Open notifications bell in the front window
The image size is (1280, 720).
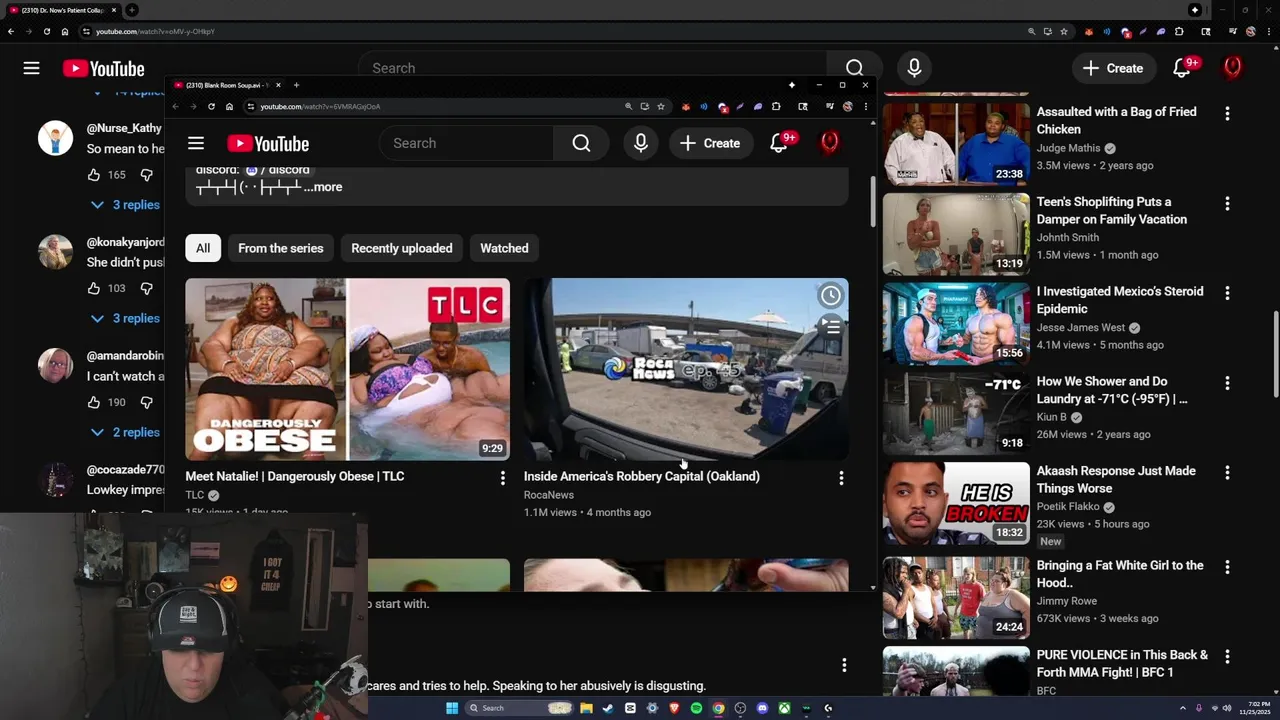point(779,143)
